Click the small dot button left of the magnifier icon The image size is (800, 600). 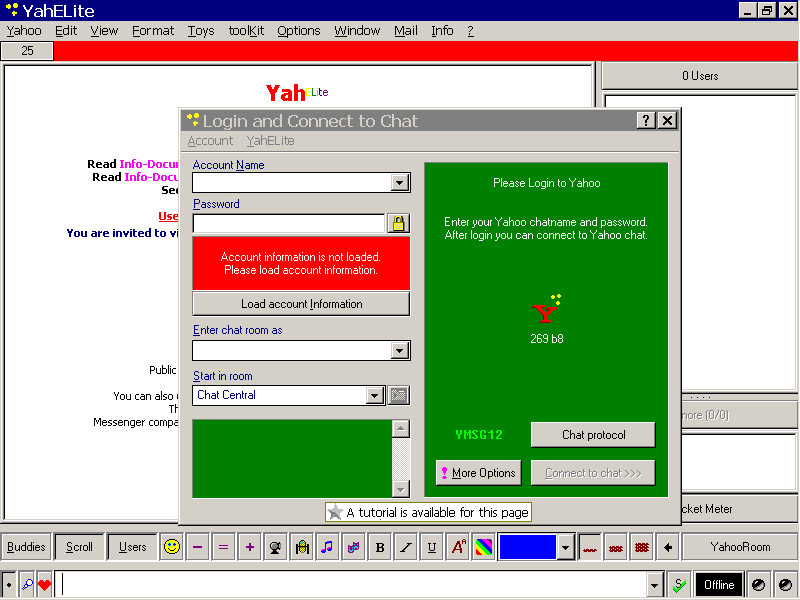point(9,585)
